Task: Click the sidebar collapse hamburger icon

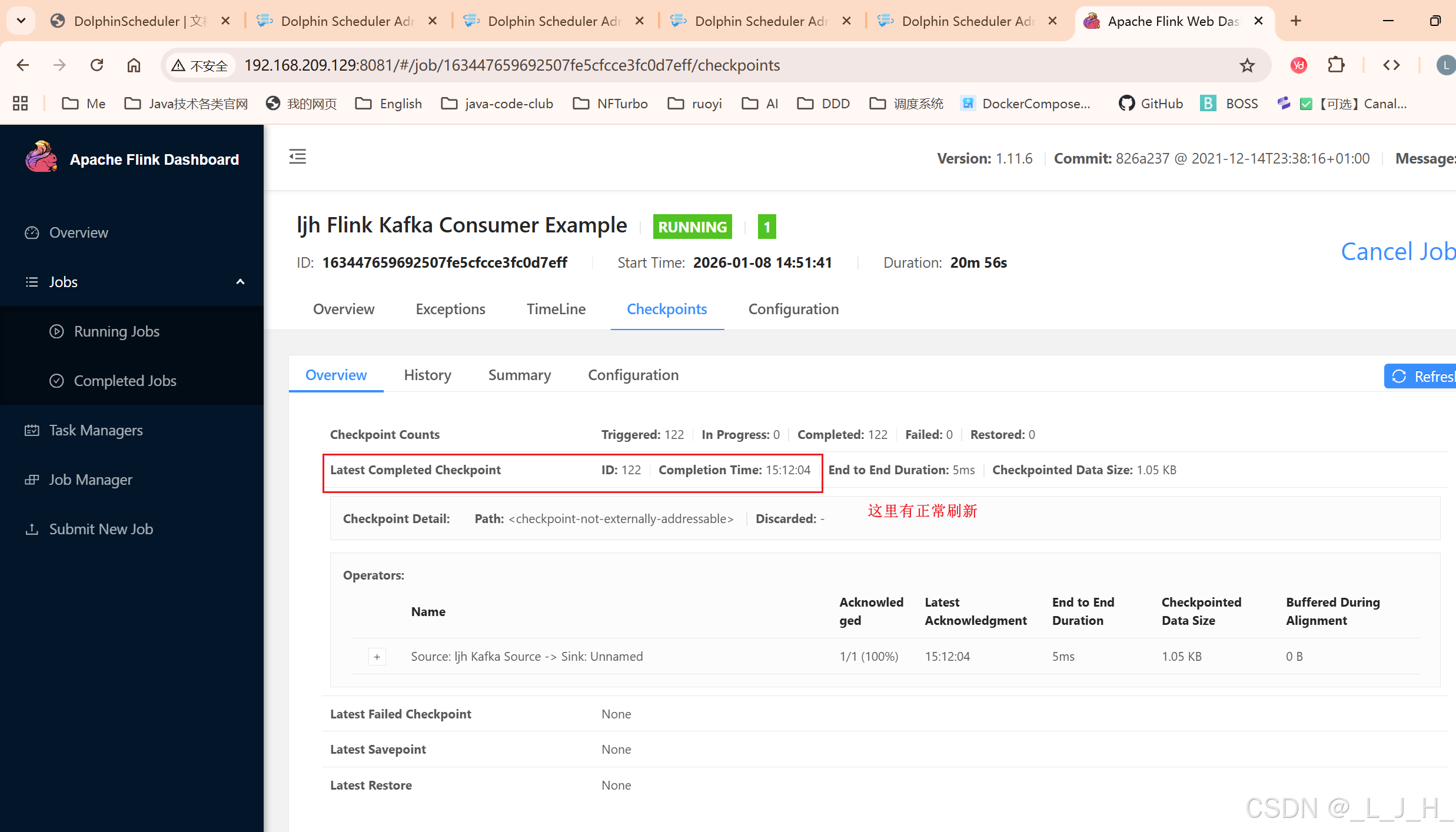Action: [297, 157]
